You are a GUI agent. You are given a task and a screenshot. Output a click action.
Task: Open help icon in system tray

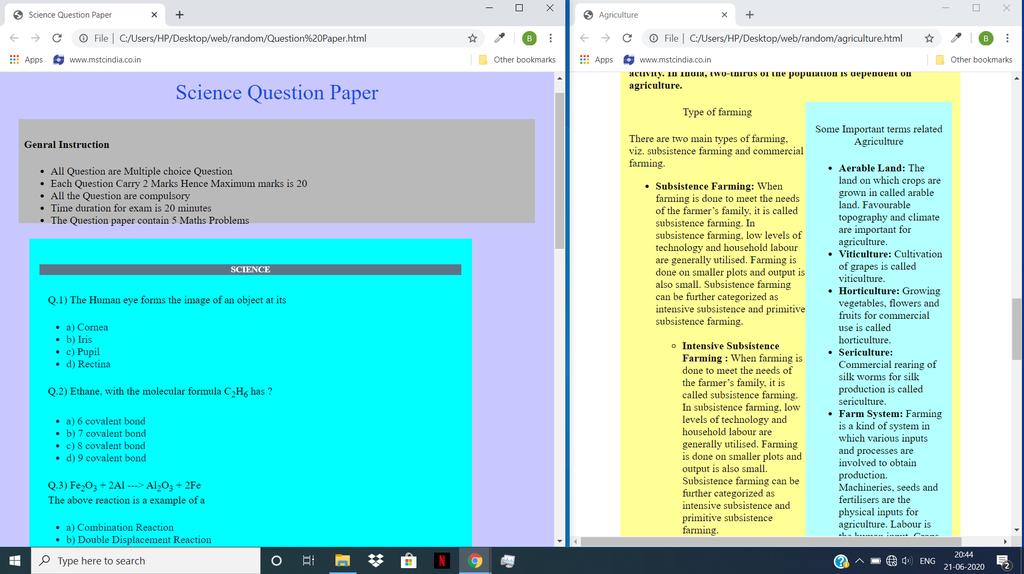[x=841, y=561]
